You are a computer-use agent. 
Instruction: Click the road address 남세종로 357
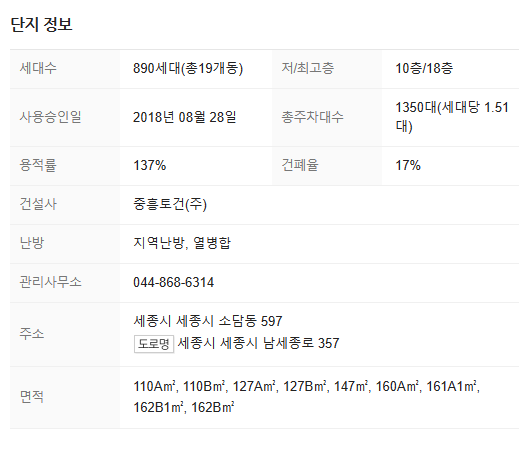tap(258, 343)
